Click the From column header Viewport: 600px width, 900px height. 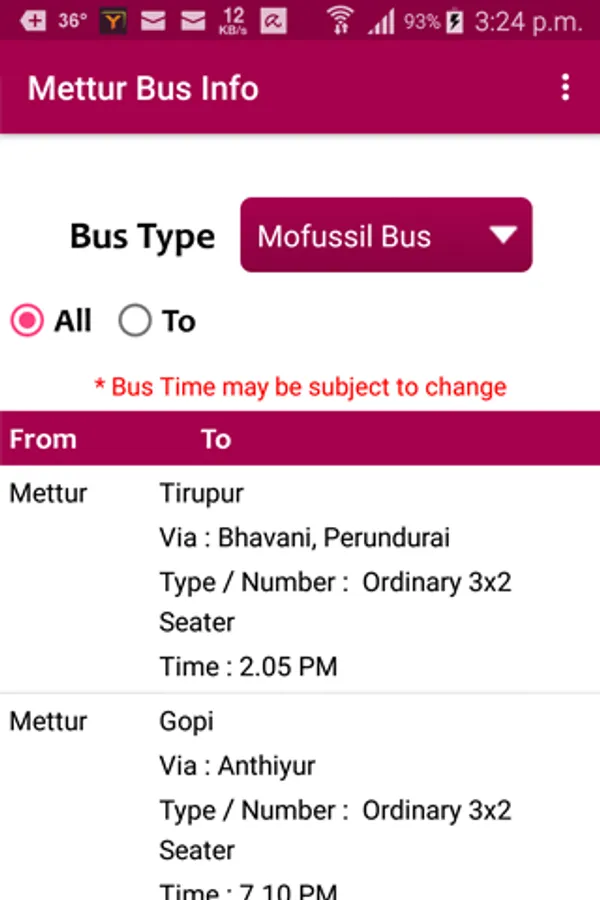[43, 439]
